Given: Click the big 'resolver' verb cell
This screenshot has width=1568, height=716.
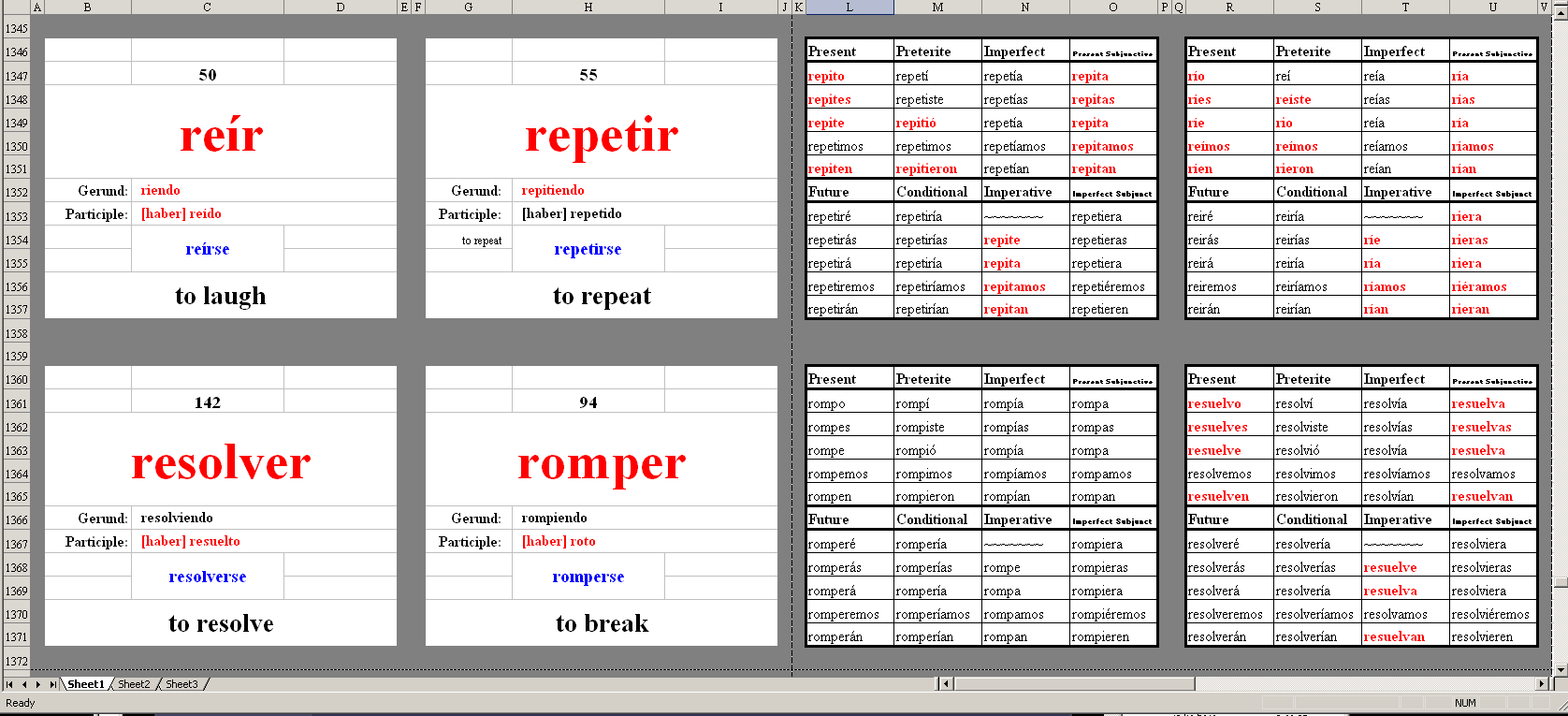Looking at the screenshot, I should (221, 460).
